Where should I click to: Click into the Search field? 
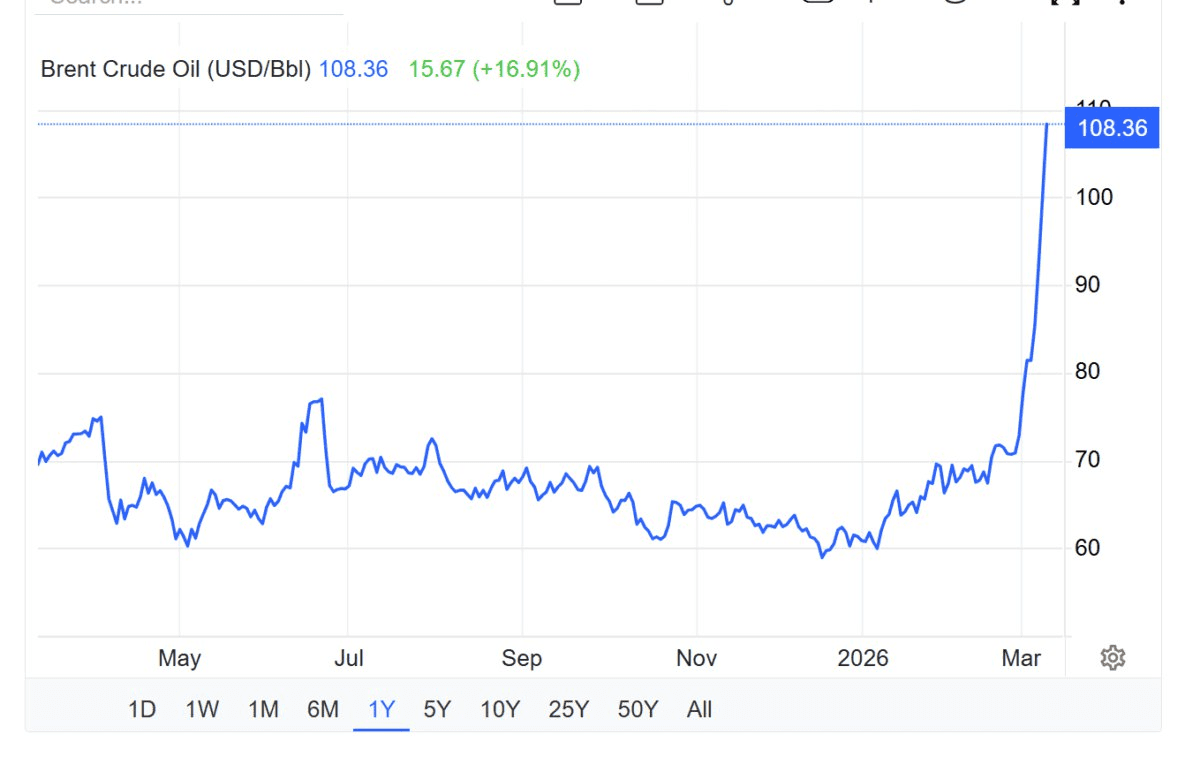[180, 4]
